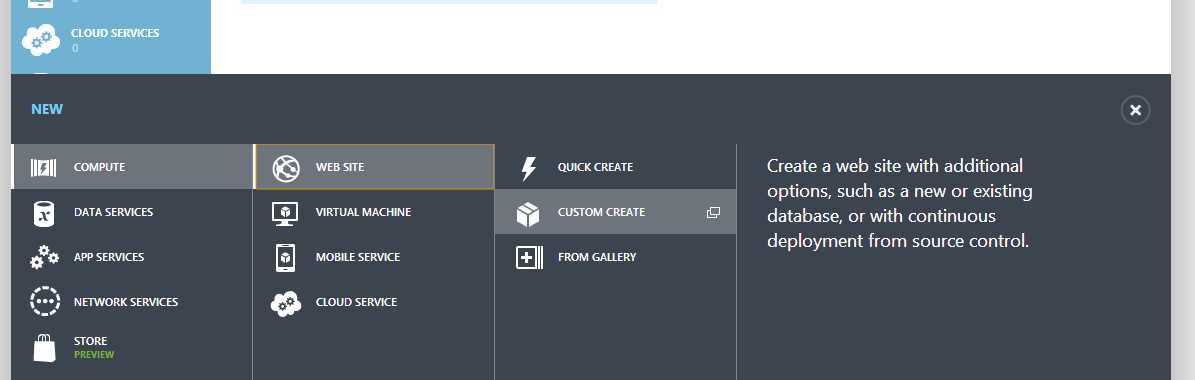
Task: Click the Store shopping bag icon
Action: coord(44,347)
